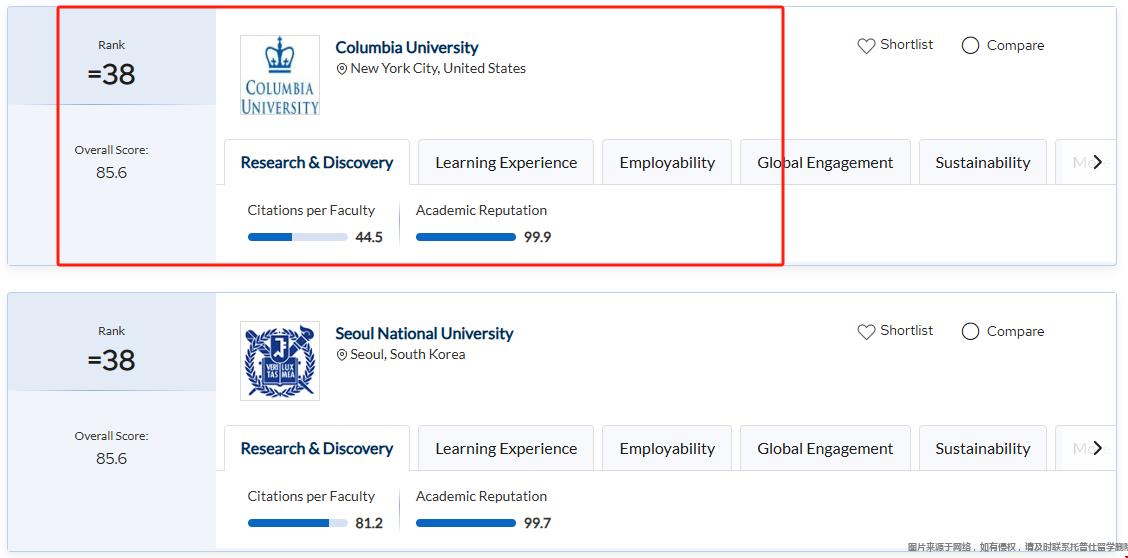1128x558 pixels.
Task: Switch to Seoul National's Sustainability tab
Action: tap(982, 449)
